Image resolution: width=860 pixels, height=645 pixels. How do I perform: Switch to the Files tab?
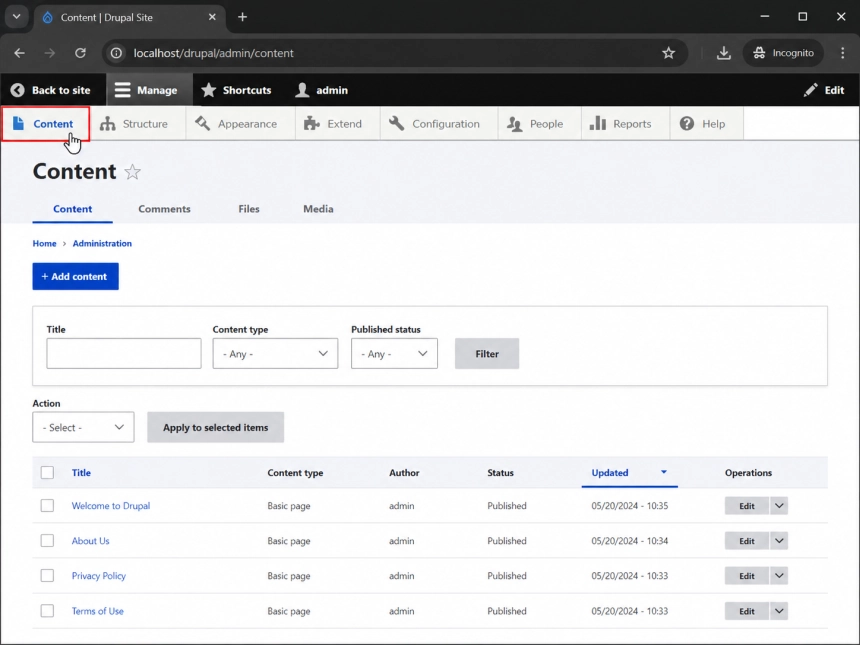249,209
